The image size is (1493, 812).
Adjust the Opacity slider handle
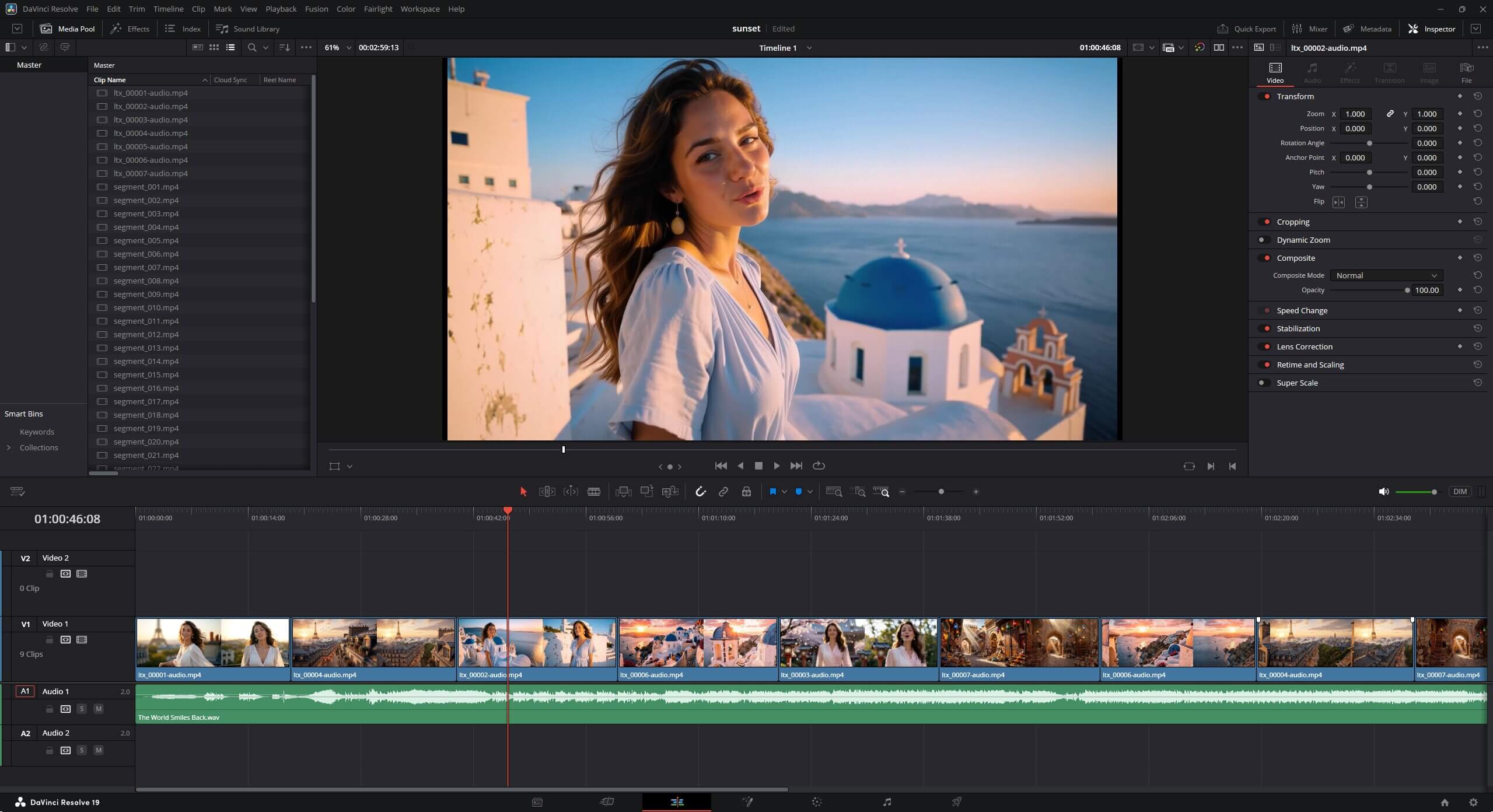1407,290
